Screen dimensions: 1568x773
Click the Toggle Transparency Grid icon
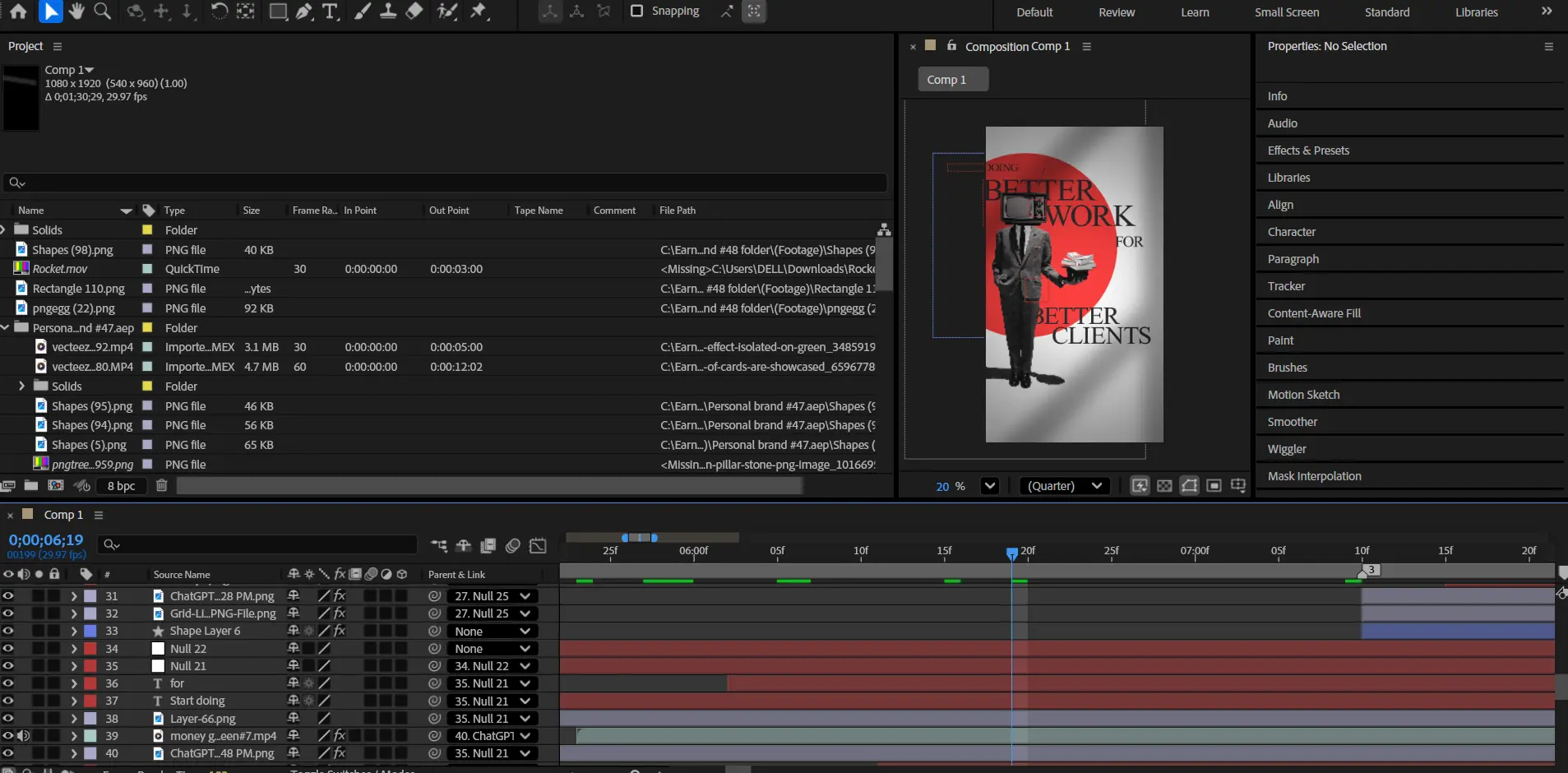(x=1164, y=486)
